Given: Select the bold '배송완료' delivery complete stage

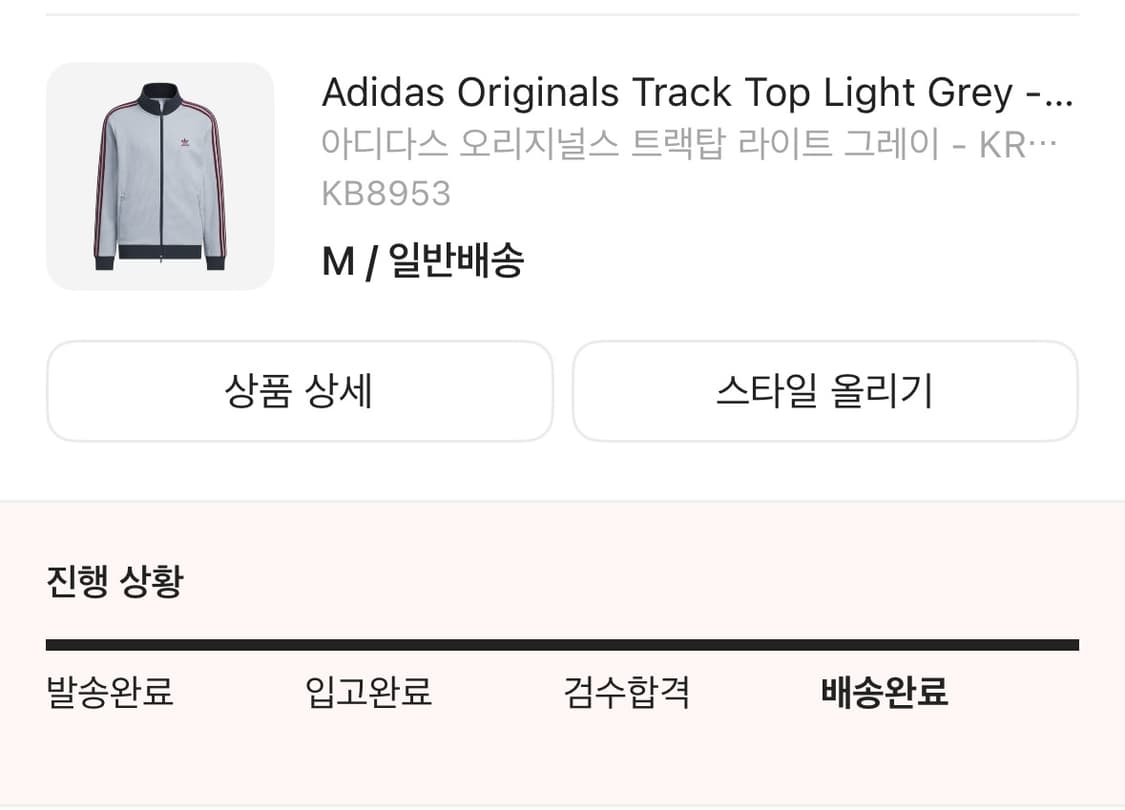Looking at the screenshot, I should pyautogui.click(x=883, y=691).
